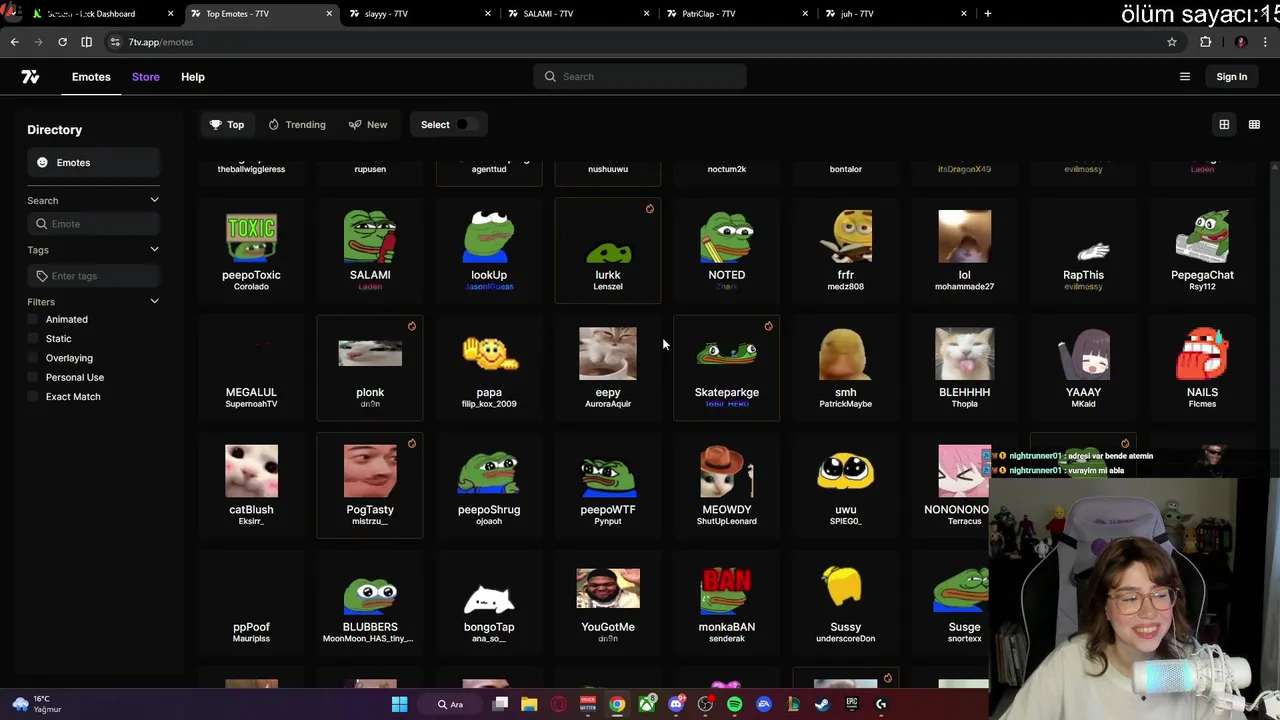Open the hamburger menu icon in header
Image resolution: width=1280 pixels, height=720 pixels.
pyautogui.click(x=1185, y=77)
